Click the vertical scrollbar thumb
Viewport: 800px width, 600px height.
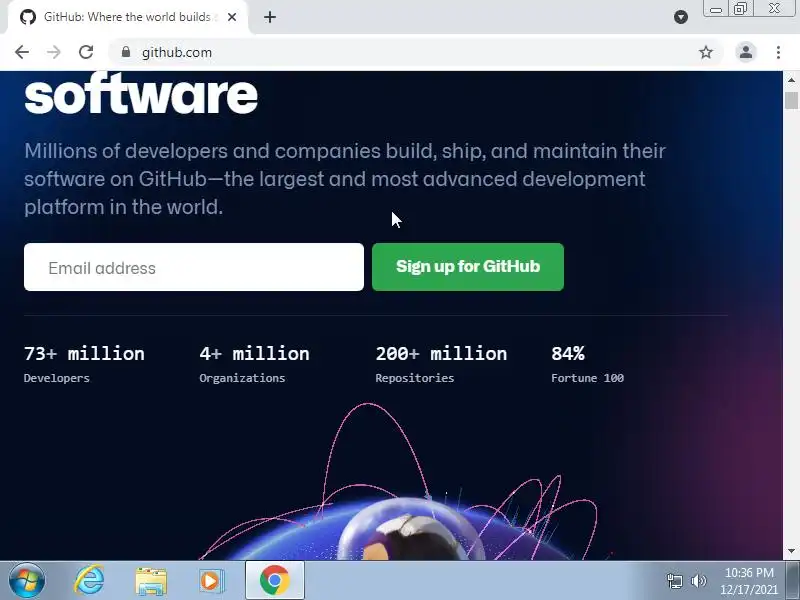click(x=791, y=100)
